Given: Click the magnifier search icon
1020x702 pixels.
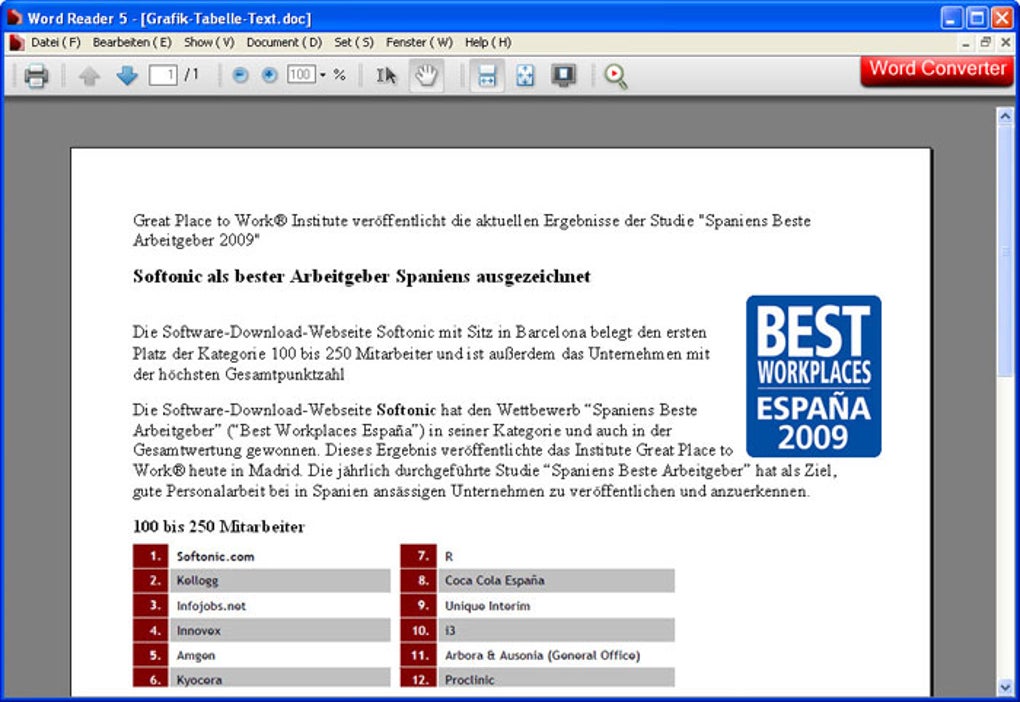Looking at the screenshot, I should point(615,76).
